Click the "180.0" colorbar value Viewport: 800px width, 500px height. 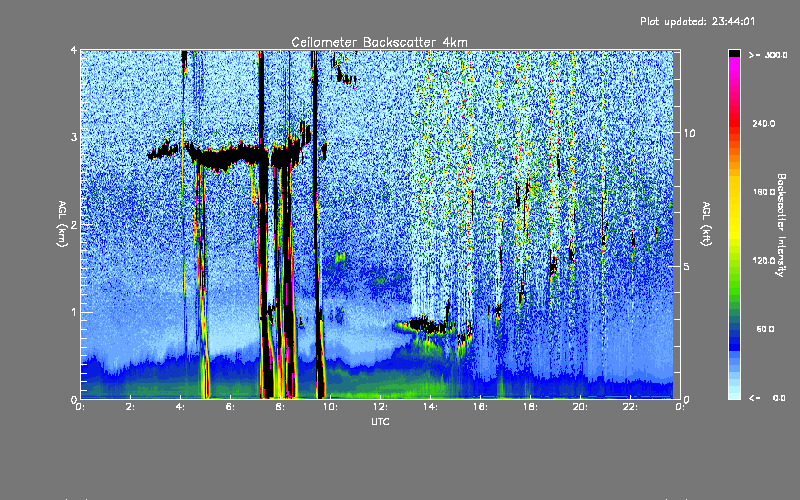point(764,192)
